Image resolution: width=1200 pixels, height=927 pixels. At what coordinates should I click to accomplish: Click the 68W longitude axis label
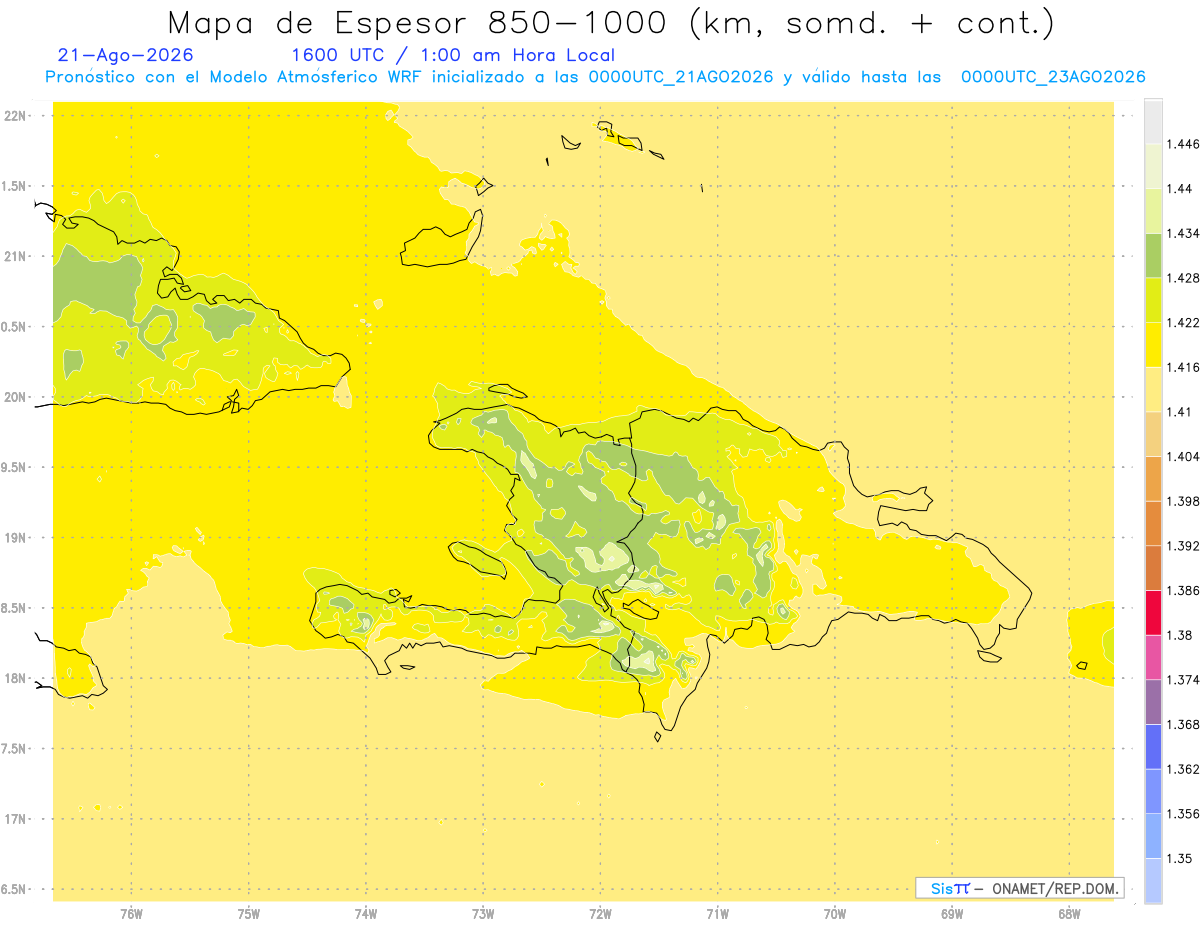coord(1069,913)
